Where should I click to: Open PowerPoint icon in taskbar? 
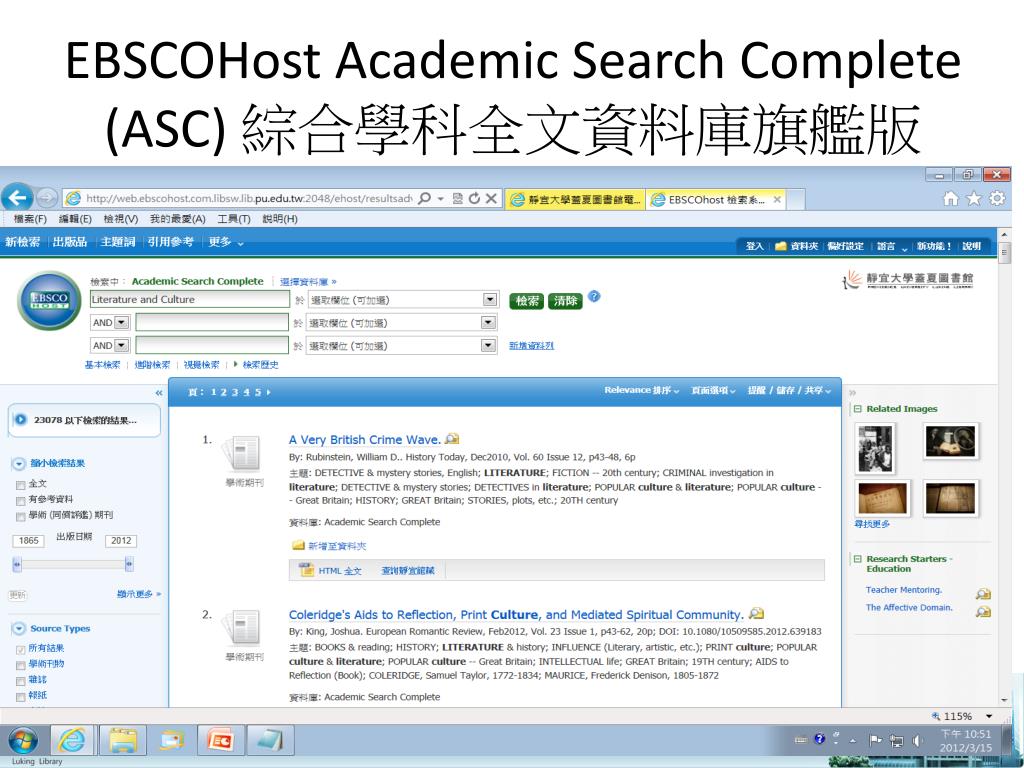[220, 741]
